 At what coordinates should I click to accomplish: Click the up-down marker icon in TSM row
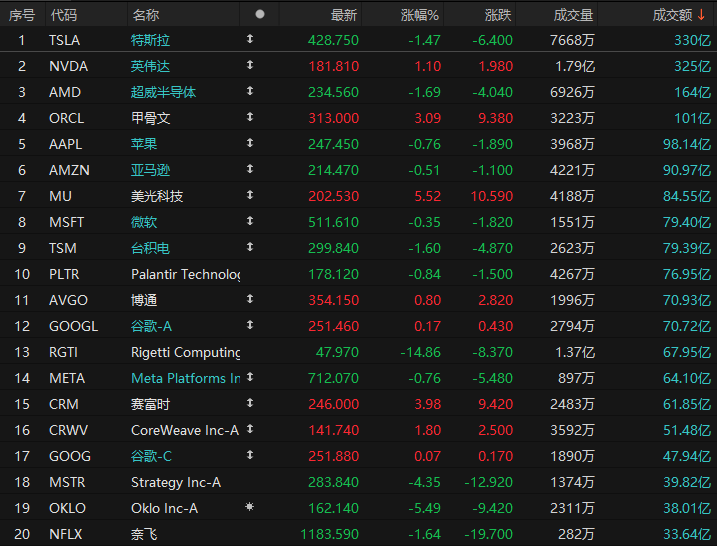coord(250,247)
